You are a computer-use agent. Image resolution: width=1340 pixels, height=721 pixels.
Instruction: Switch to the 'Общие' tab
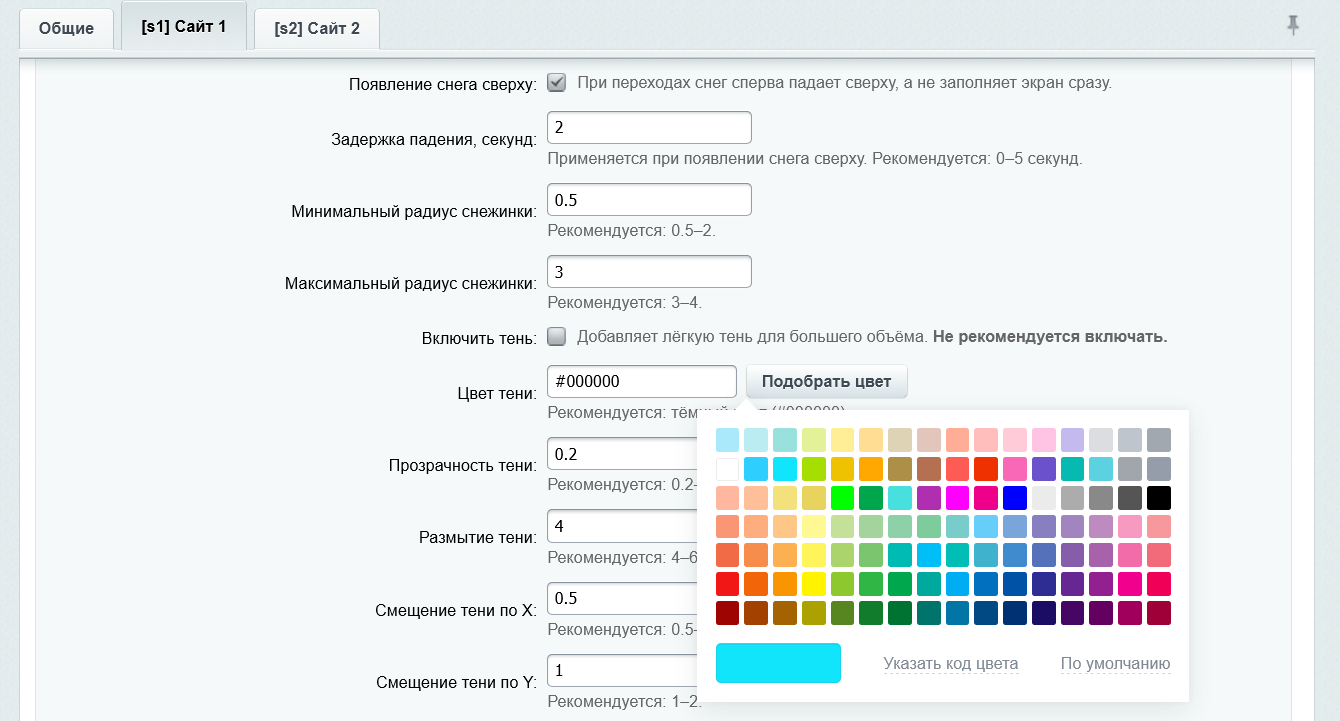pyautogui.click(x=67, y=28)
